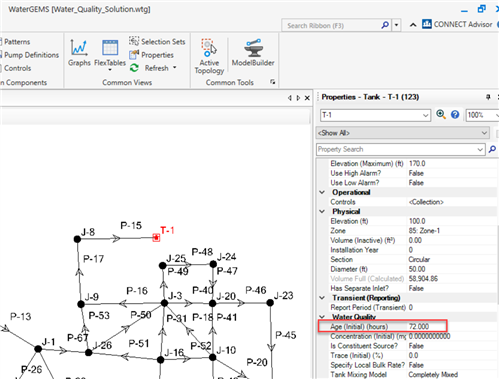The image size is (499, 379).
Task: Select Elevation (ft) value 100.0
Action: point(417,221)
